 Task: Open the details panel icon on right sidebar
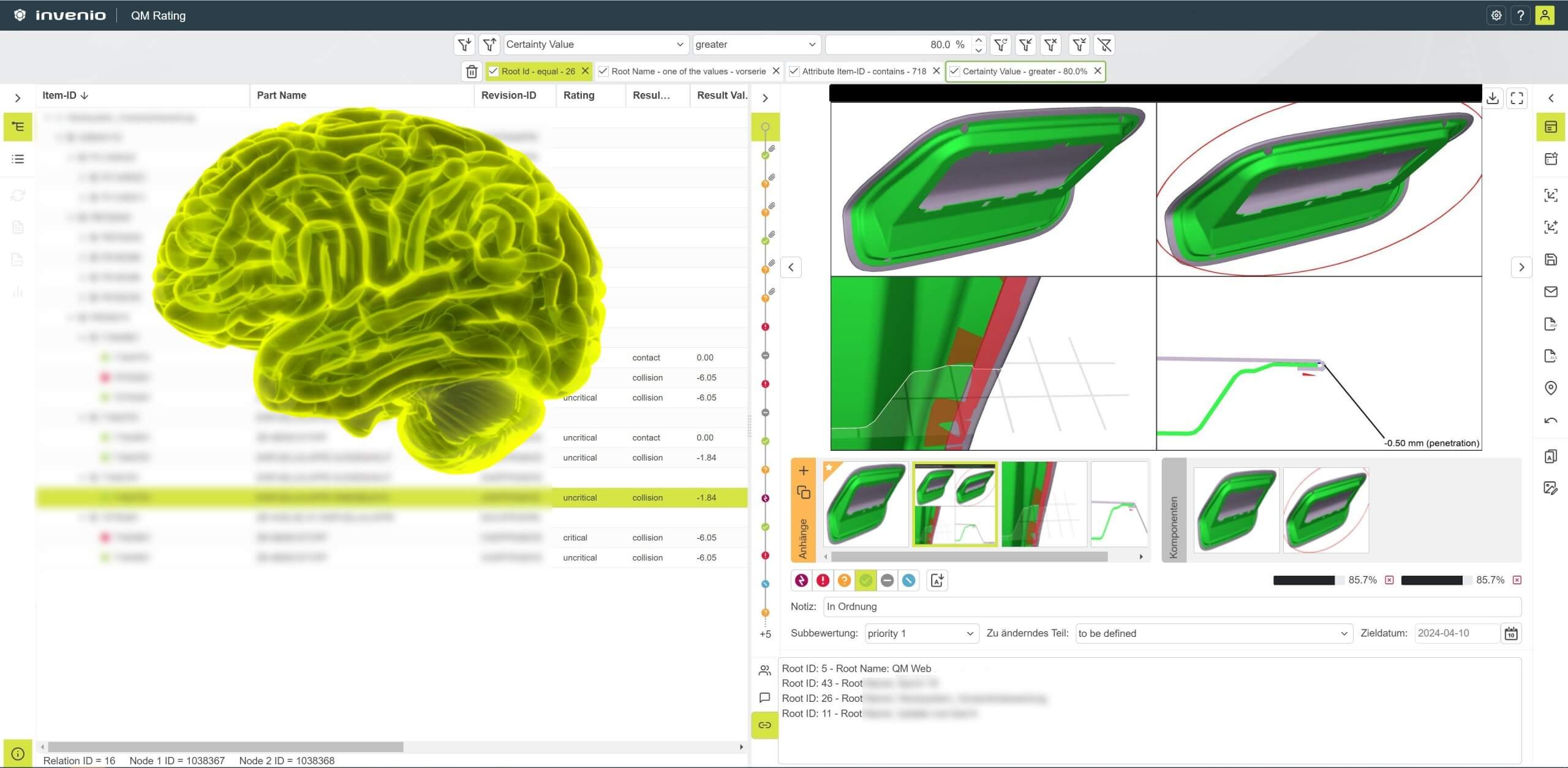[x=1551, y=127]
